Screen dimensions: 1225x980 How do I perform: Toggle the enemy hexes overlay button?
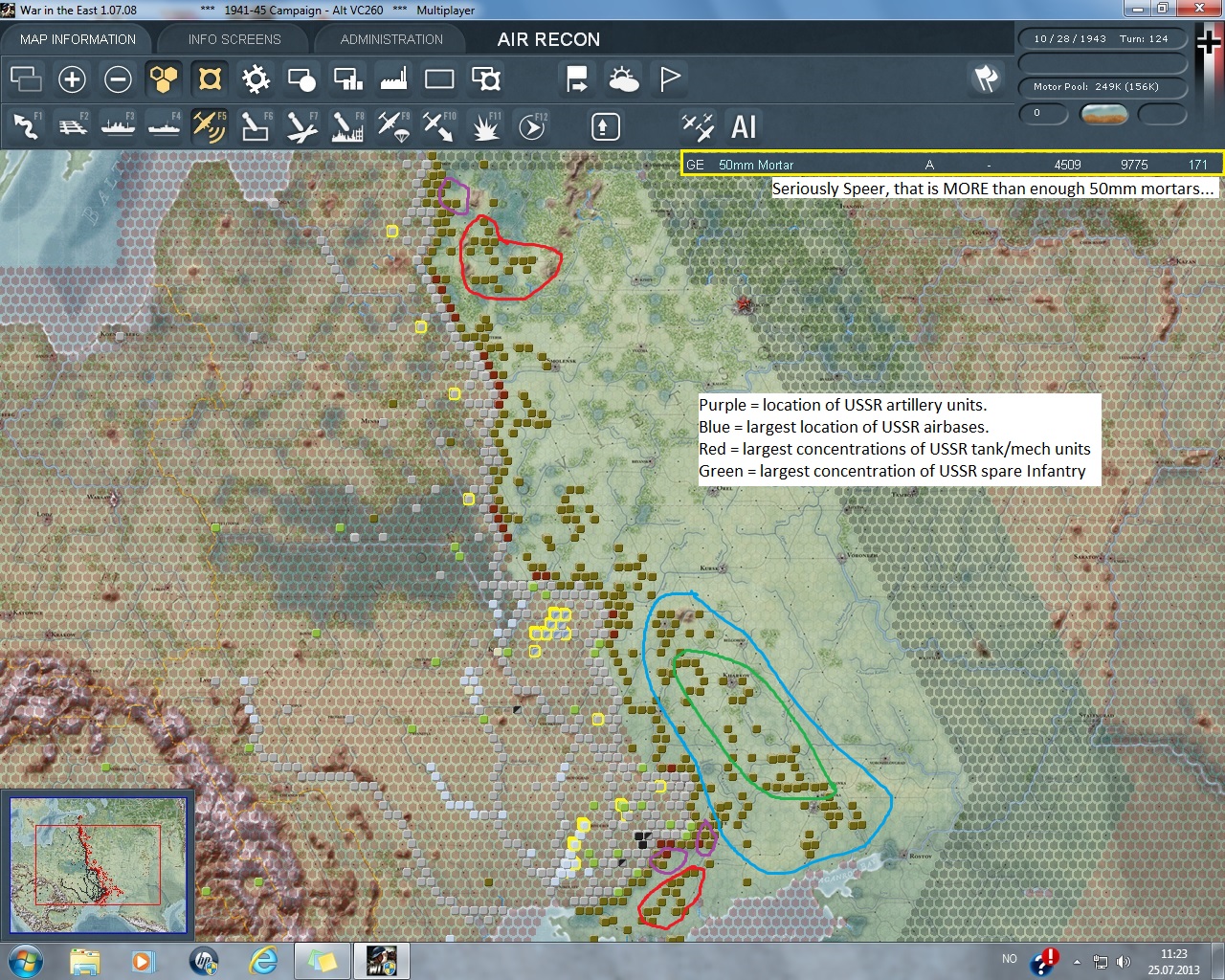pos(210,78)
